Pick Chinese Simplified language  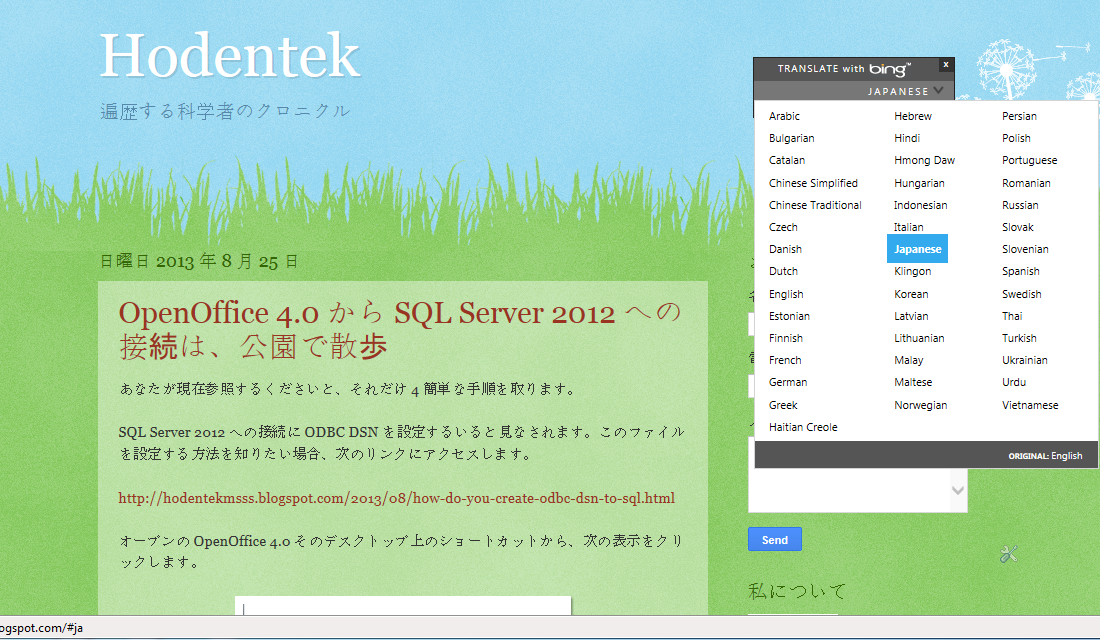coord(813,183)
